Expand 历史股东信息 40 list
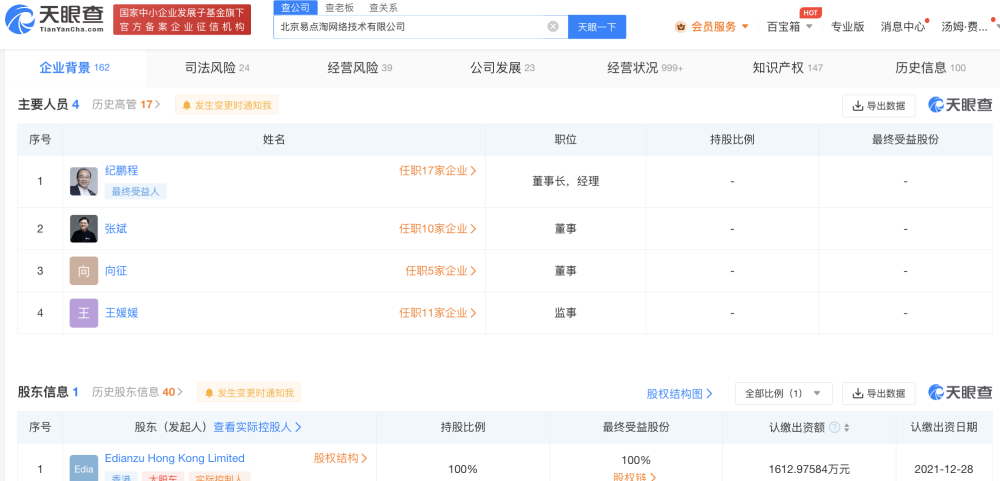Screen dimensions: 1000x481 point(137,392)
